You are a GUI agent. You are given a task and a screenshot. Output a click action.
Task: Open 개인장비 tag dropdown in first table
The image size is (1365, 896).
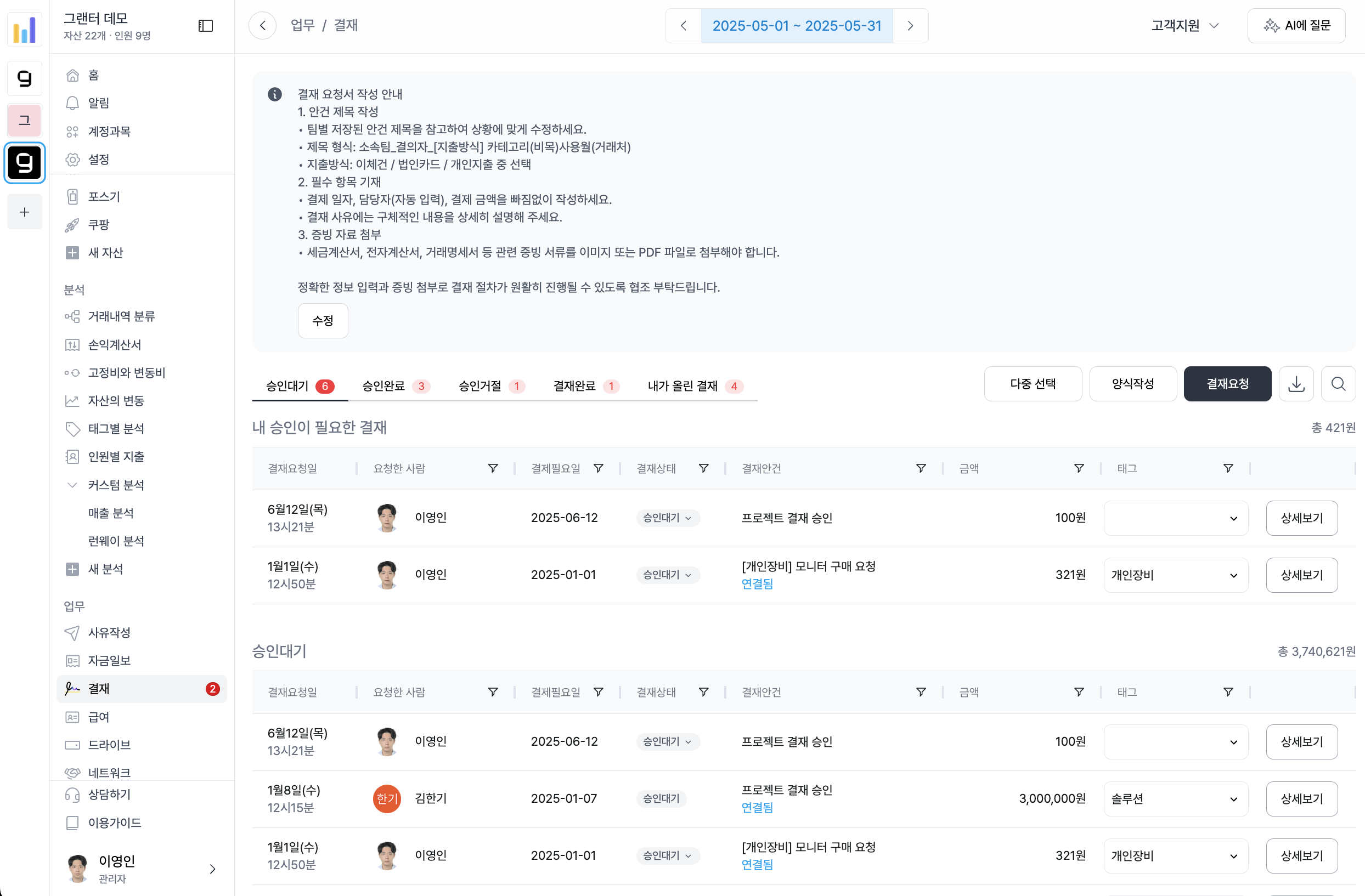tap(1175, 575)
